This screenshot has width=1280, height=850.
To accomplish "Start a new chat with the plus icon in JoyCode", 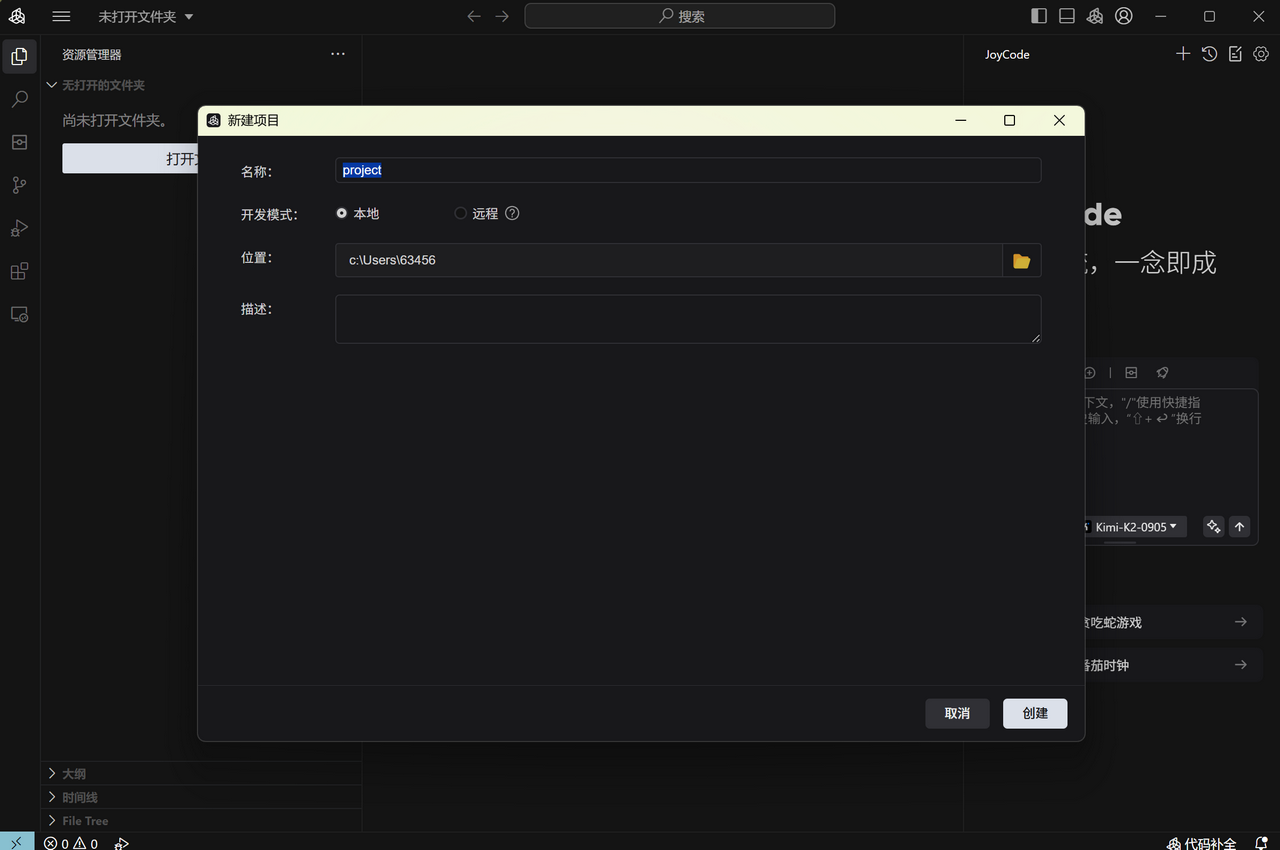I will click(x=1183, y=54).
